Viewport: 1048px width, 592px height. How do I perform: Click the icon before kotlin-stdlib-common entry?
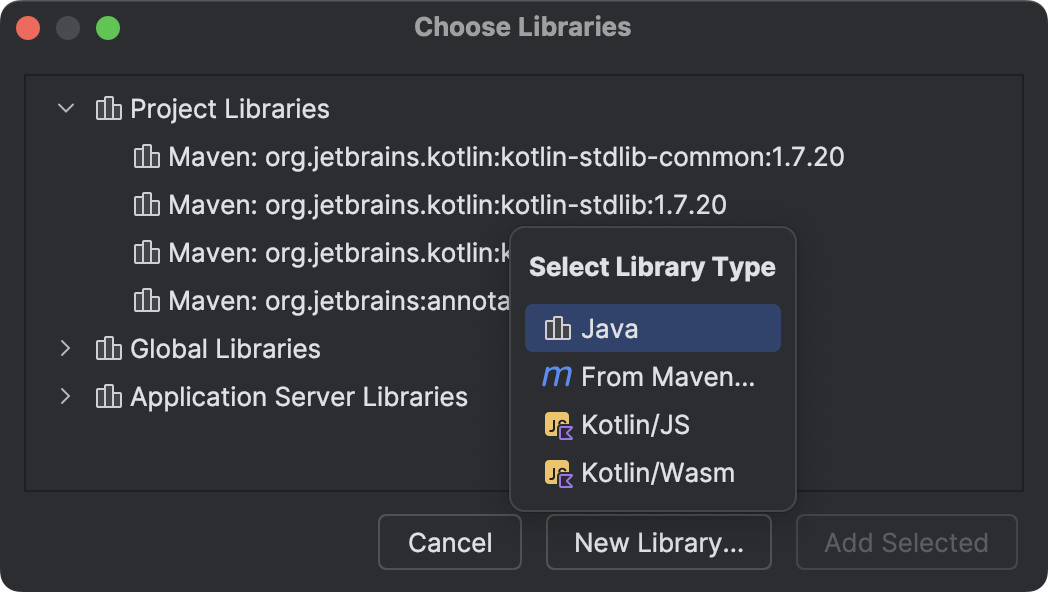point(145,157)
